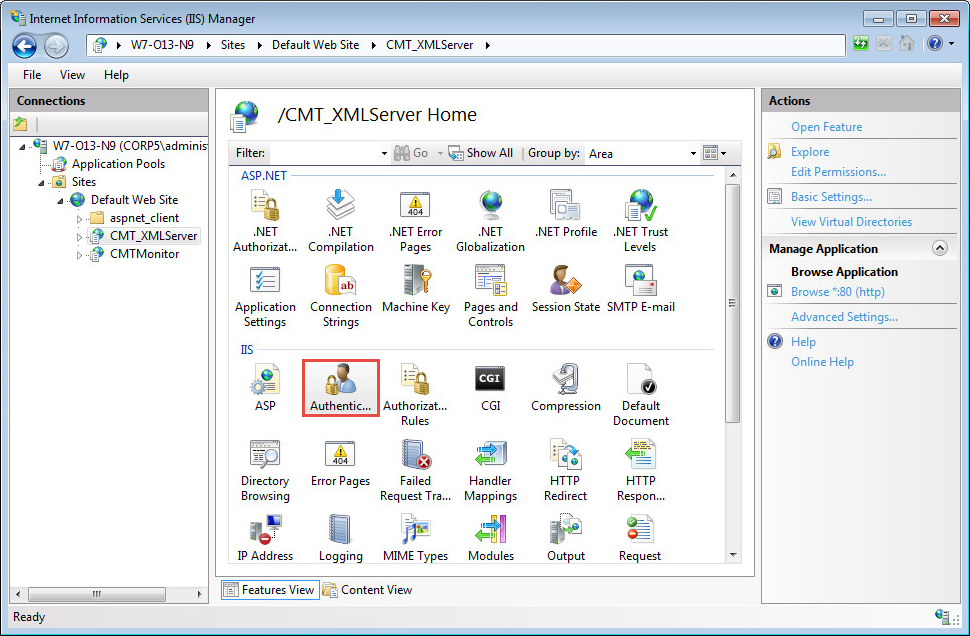Open the Default Document feature
The height and width of the screenshot is (636, 970).
coord(640,395)
